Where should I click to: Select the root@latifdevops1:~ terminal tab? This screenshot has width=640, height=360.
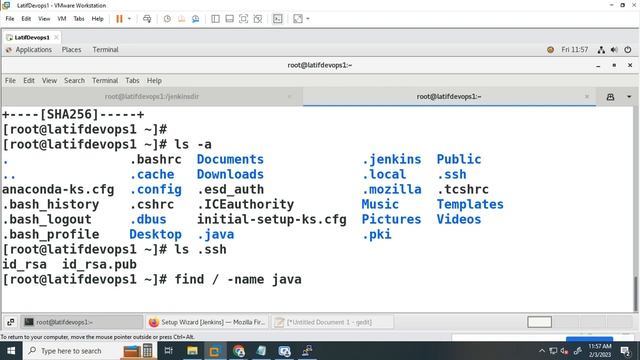449,97
